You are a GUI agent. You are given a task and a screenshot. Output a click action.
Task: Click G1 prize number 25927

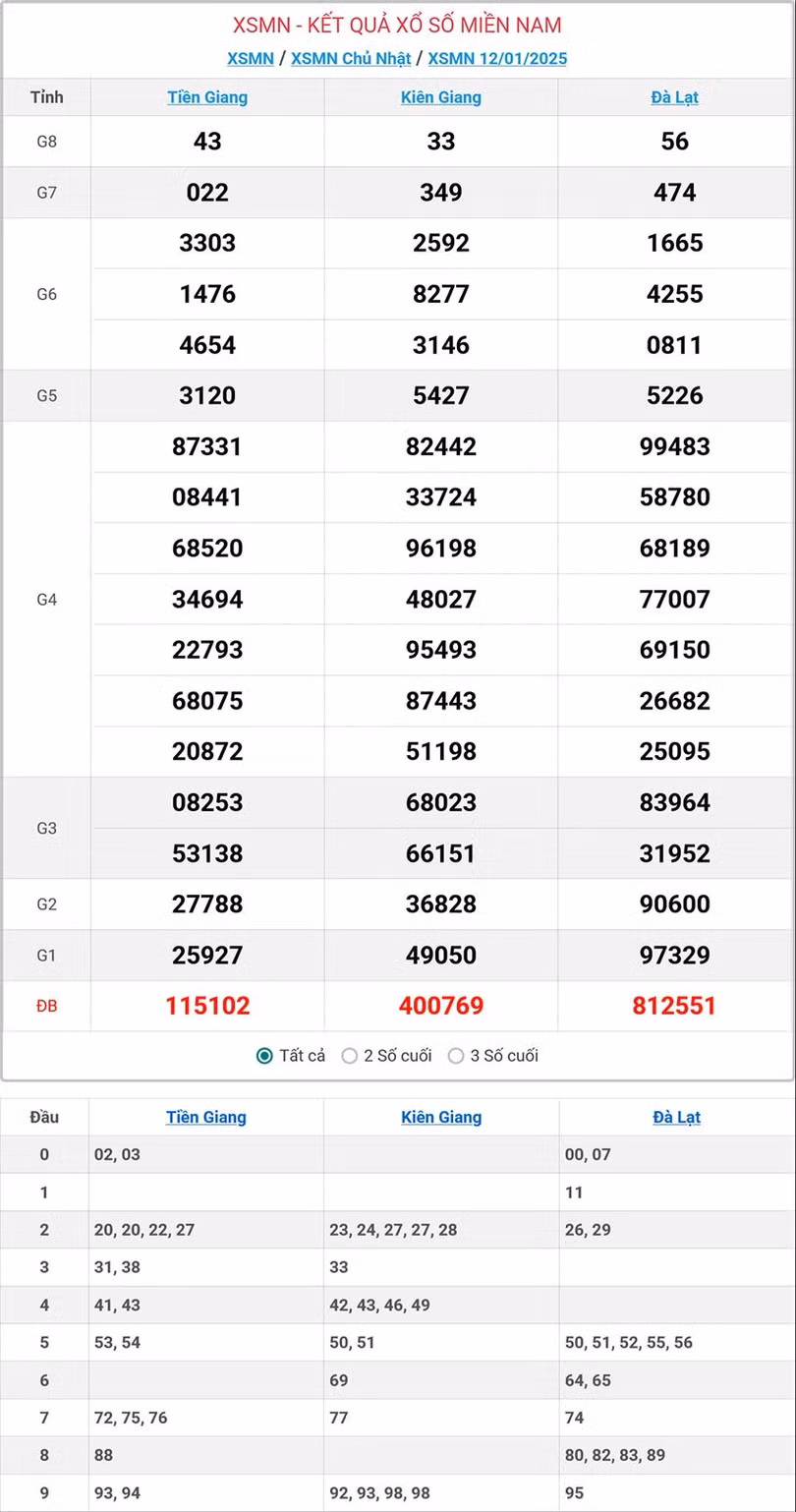(207, 955)
